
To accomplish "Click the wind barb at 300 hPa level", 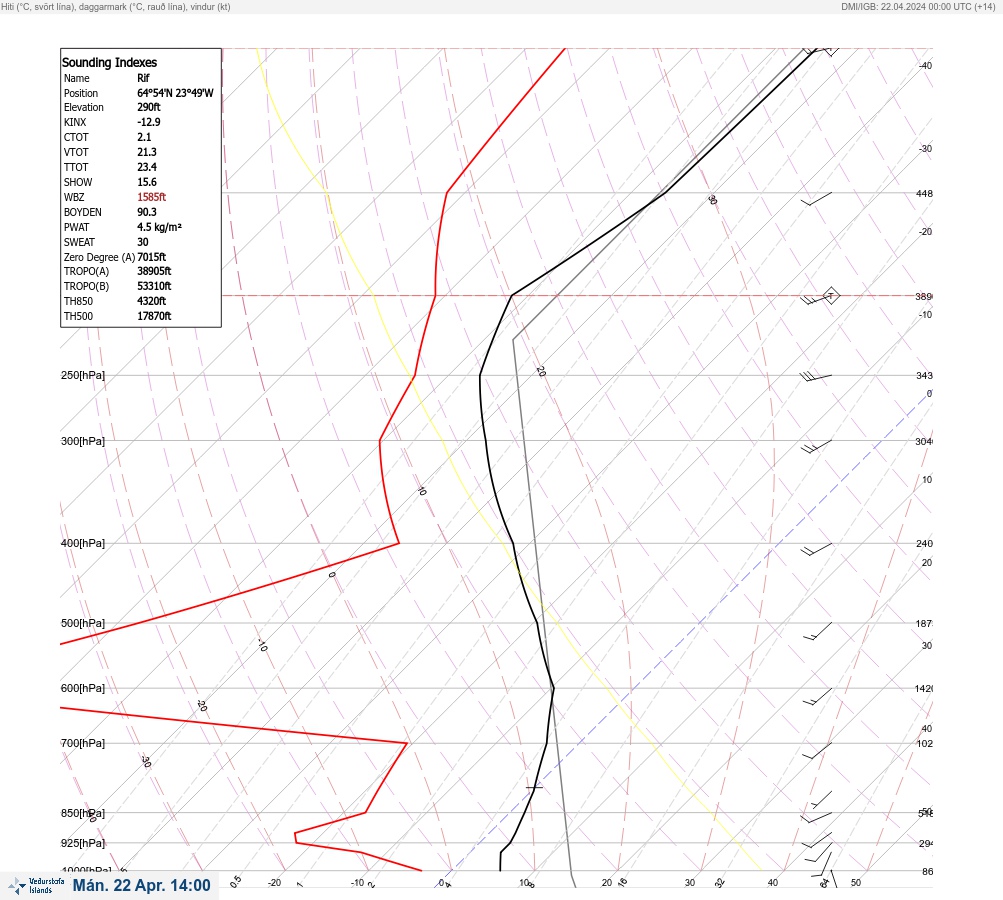I will coord(816,446).
